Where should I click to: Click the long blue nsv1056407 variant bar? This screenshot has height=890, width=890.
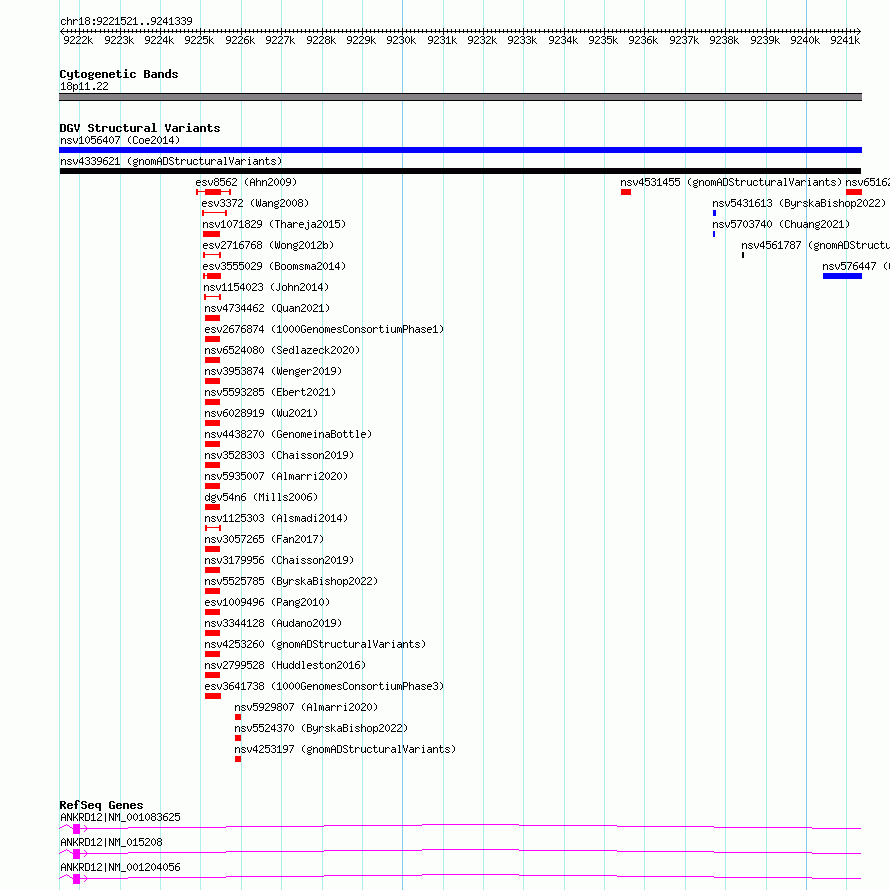coord(460,150)
